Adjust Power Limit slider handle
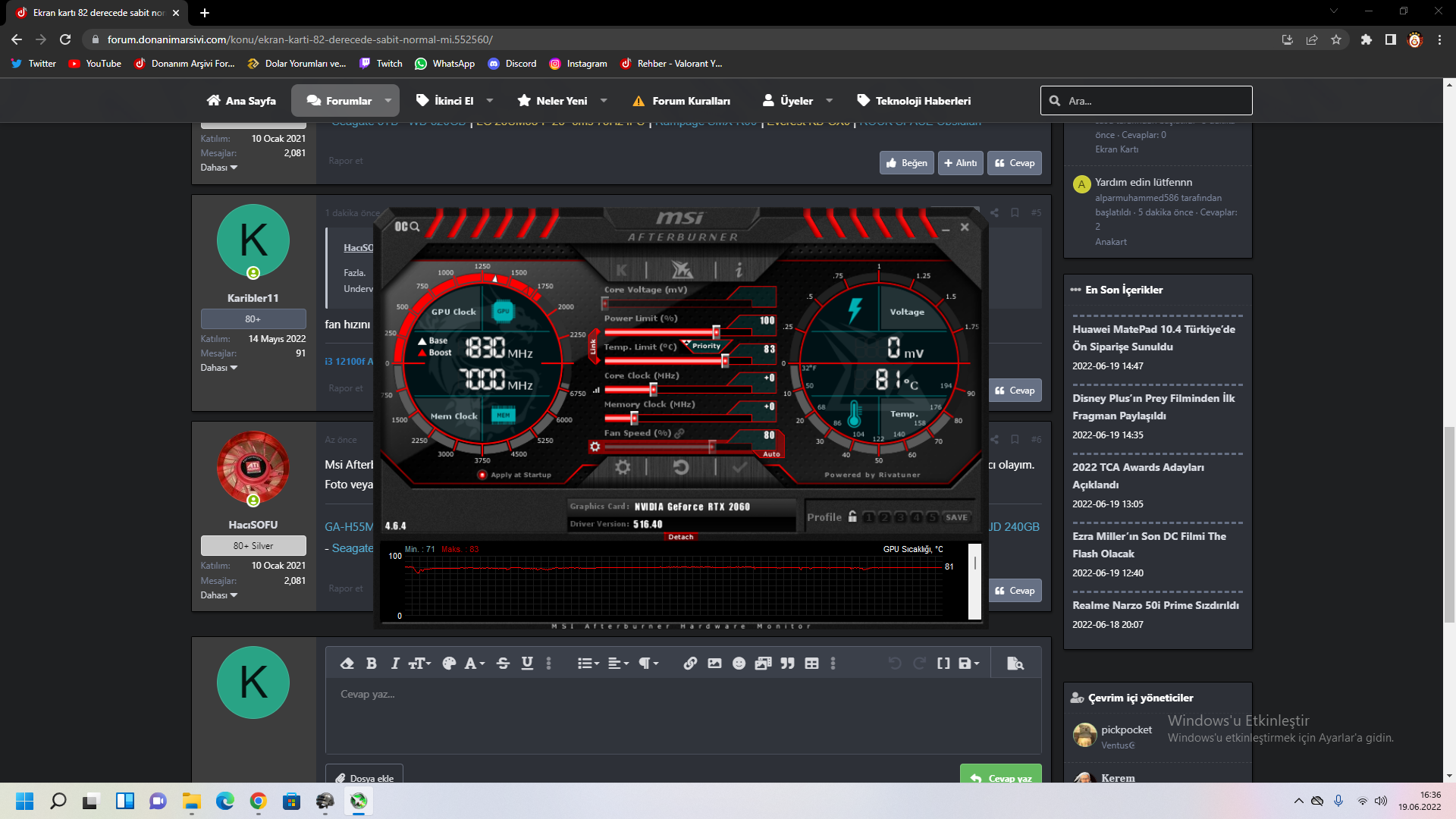The height and width of the screenshot is (819, 1456). pos(716,332)
